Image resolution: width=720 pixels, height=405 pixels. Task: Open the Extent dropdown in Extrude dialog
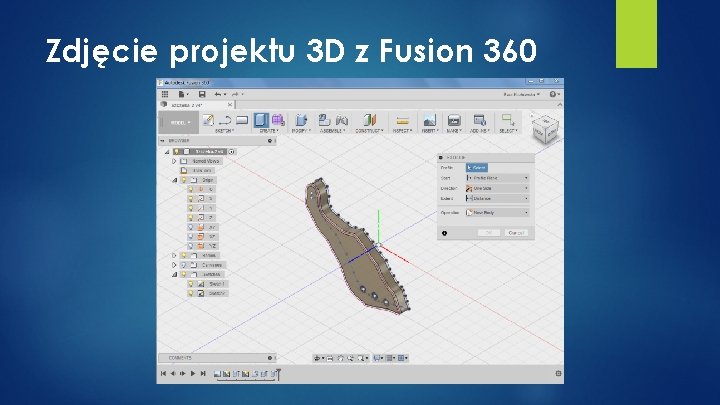pyautogui.click(x=497, y=198)
